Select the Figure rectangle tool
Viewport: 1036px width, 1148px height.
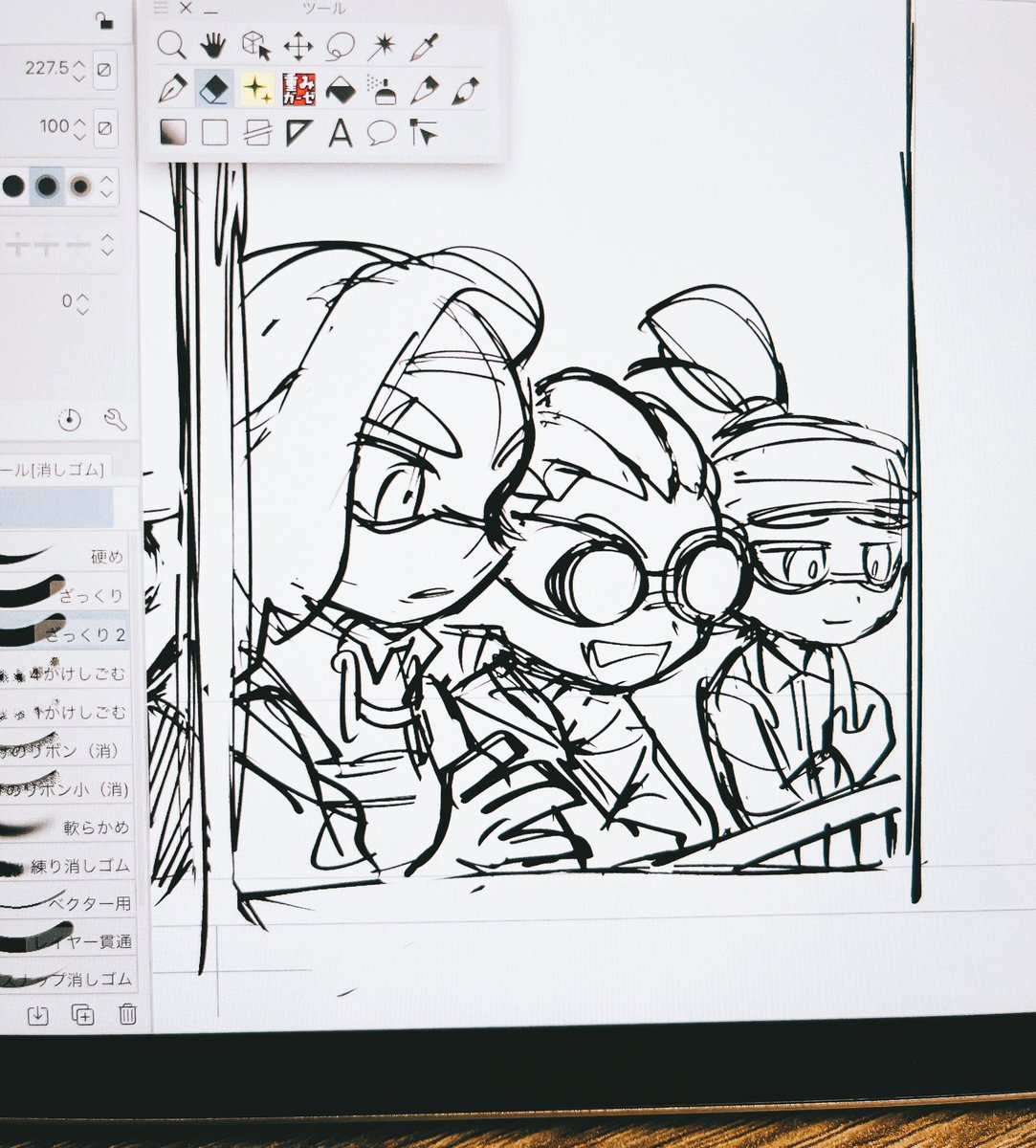(x=214, y=132)
